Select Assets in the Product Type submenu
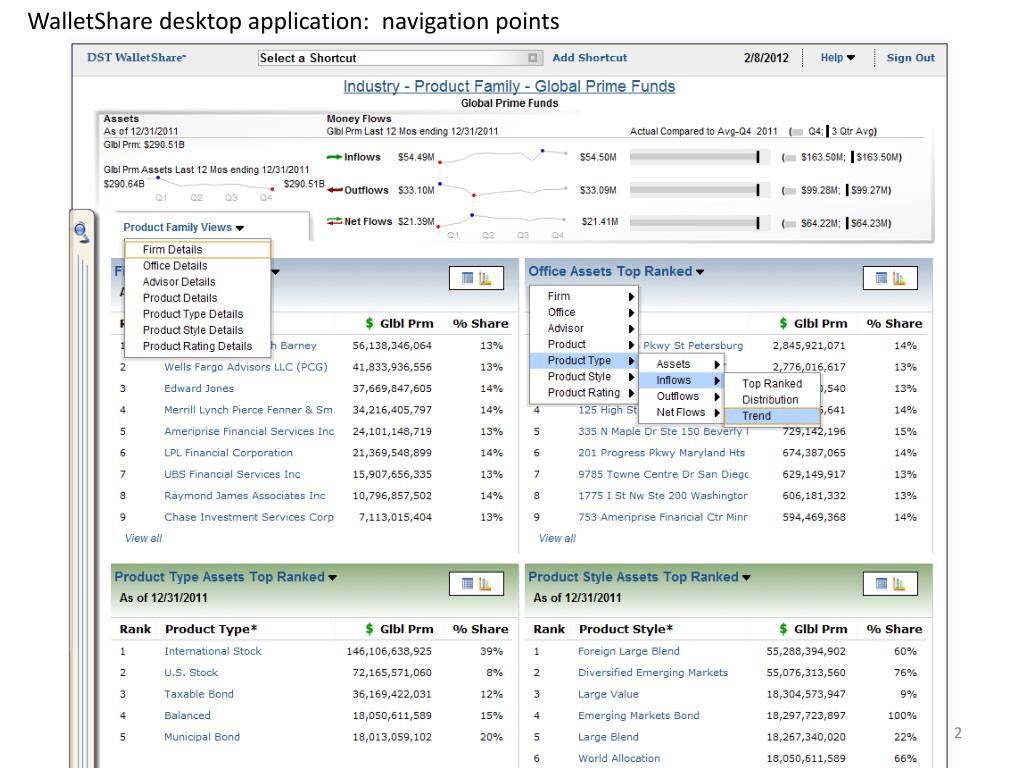1024x768 pixels. click(x=680, y=364)
